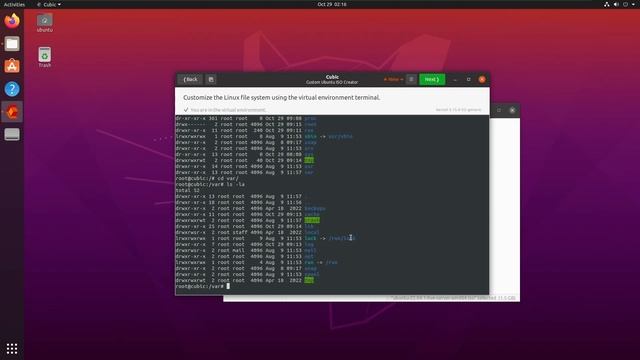This screenshot has height=360, width=640.
Task: Close the Cubic window
Action: click(x=482, y=80)
